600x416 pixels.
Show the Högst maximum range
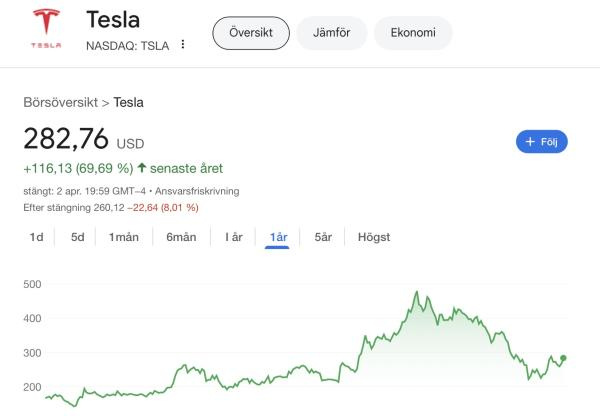pyautogui.click(x=373, y=237)
